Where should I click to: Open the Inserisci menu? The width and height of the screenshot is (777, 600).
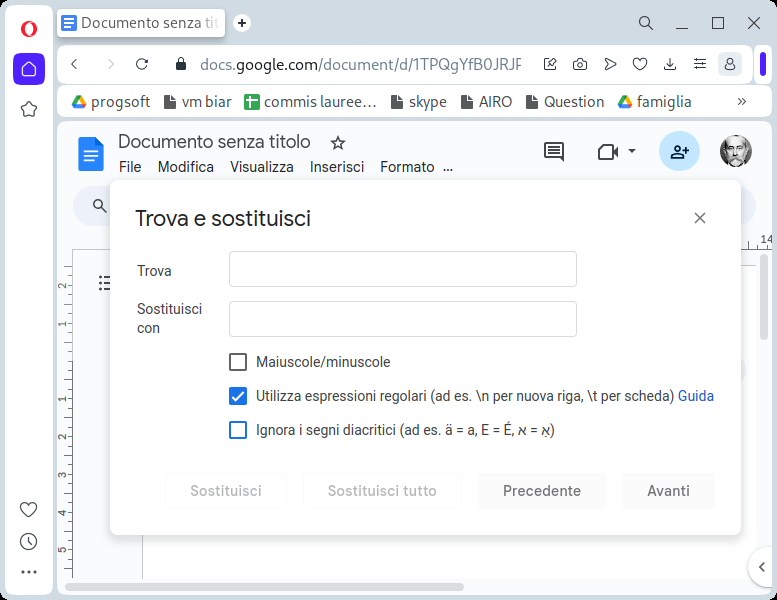pyautogui.click(x=337, y=167)
